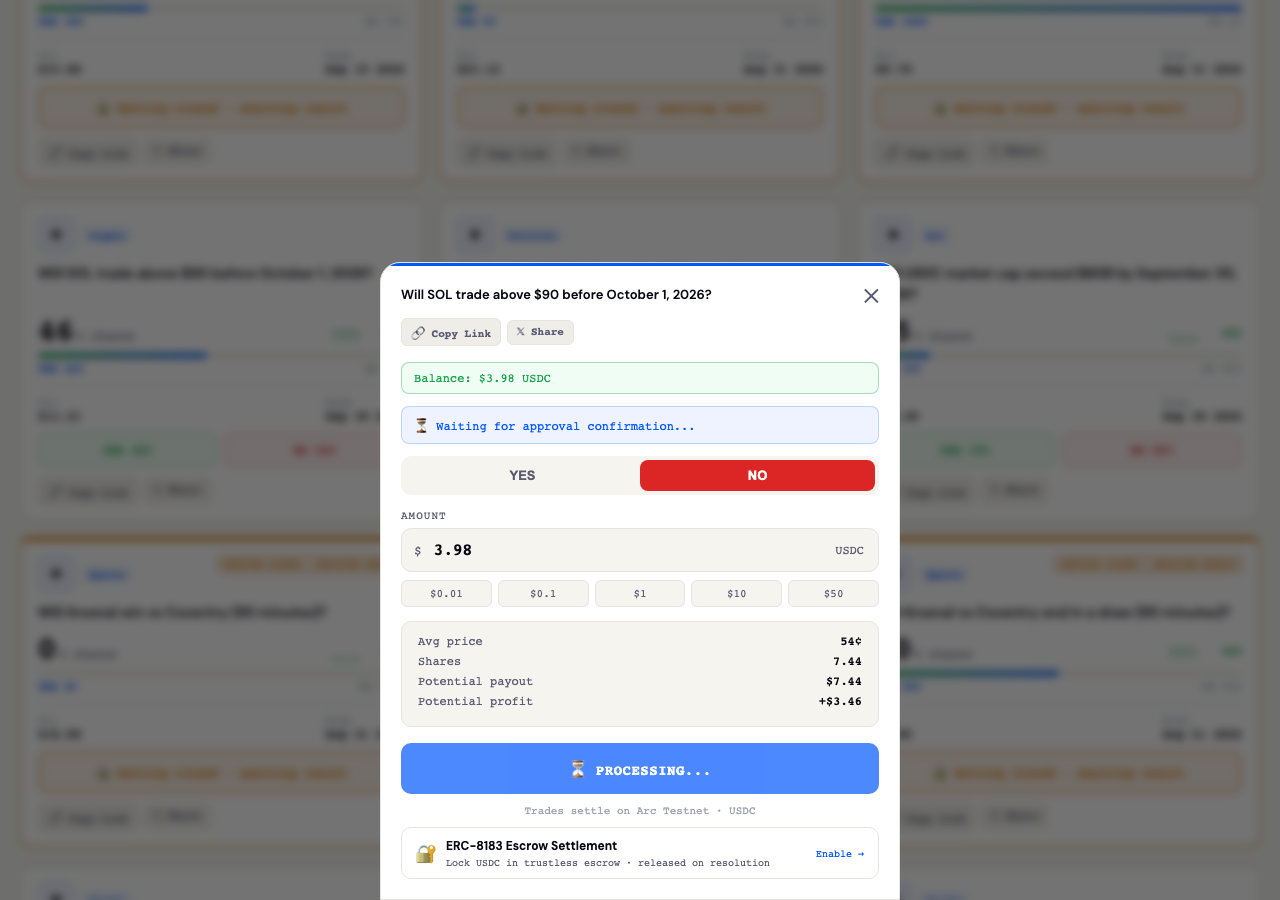Choose the $10 quick amount
The image size is (1280, 900).
click(736, 593)
